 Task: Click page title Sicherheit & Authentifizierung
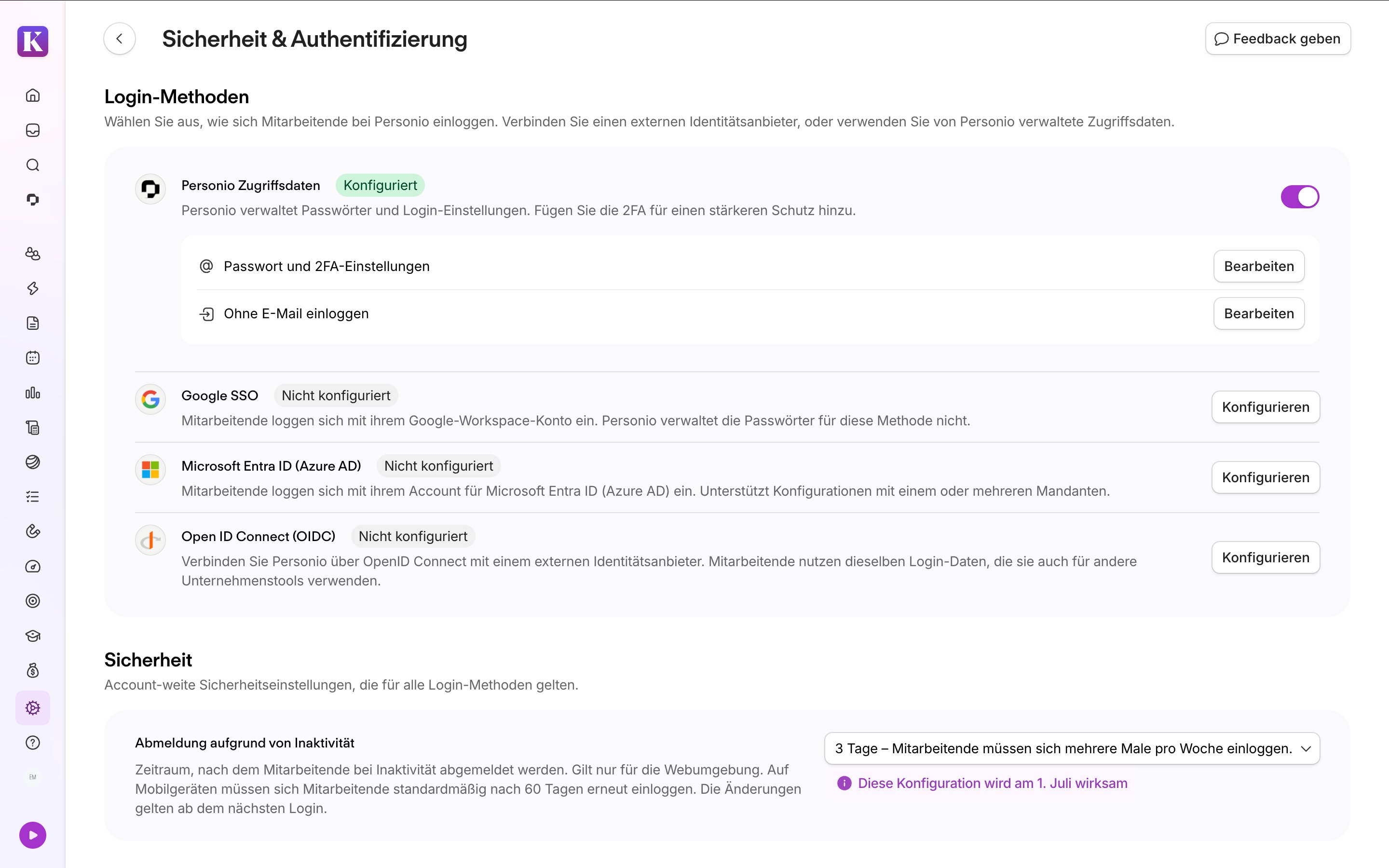click(314, 39)
